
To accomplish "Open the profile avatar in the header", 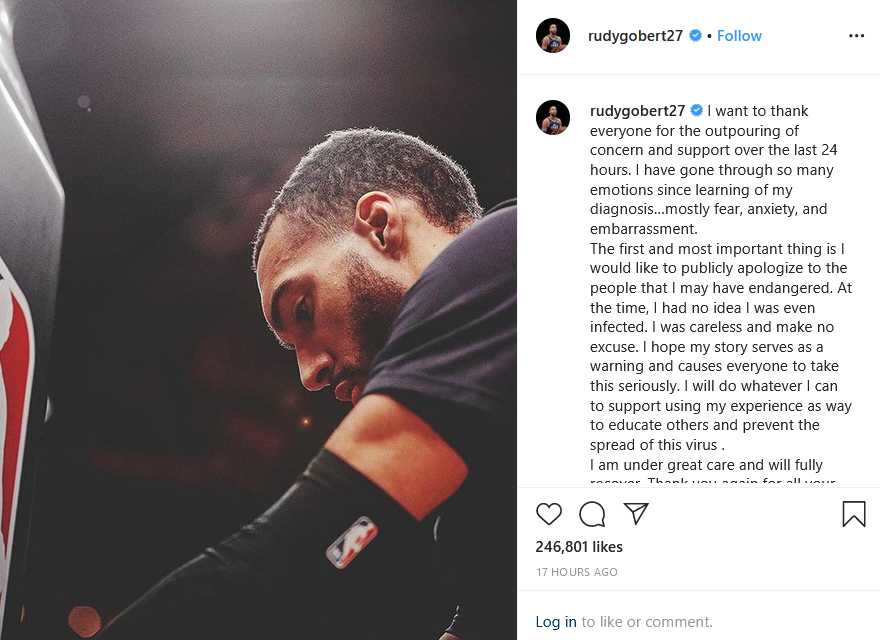I will pos(553,35).
